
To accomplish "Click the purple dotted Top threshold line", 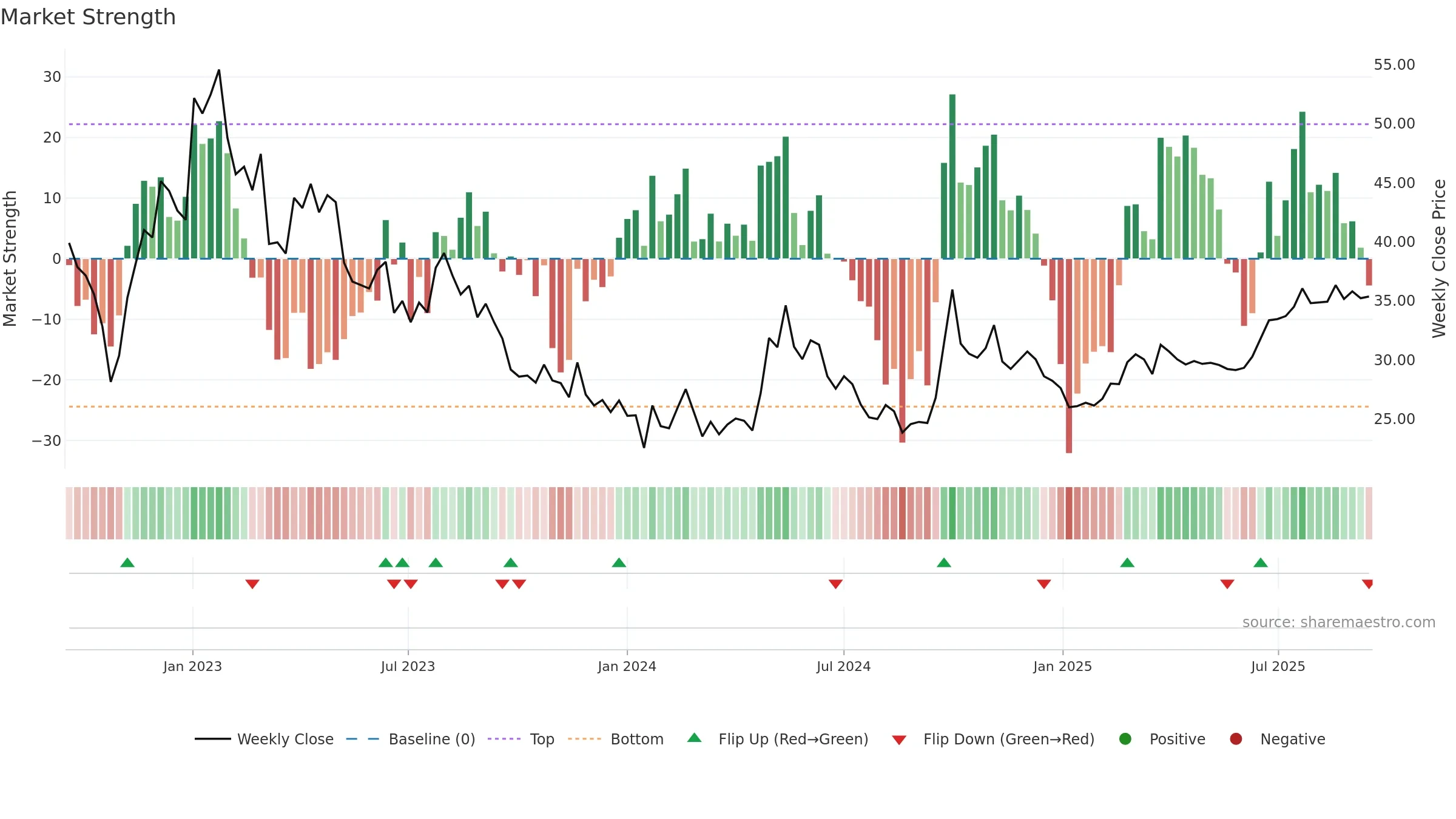I will pyautogui.click(x=719, y=124).
